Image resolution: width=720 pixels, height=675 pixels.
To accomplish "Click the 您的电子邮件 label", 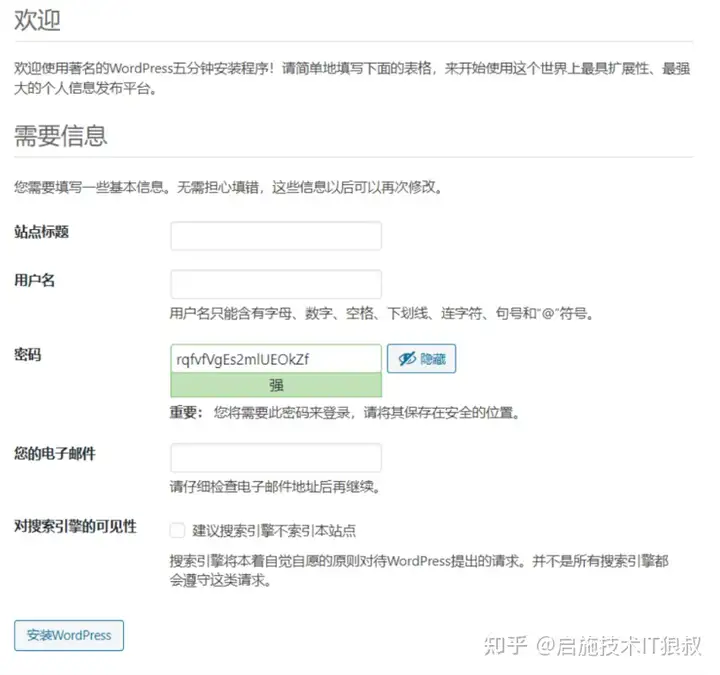I will coord(55,454).
